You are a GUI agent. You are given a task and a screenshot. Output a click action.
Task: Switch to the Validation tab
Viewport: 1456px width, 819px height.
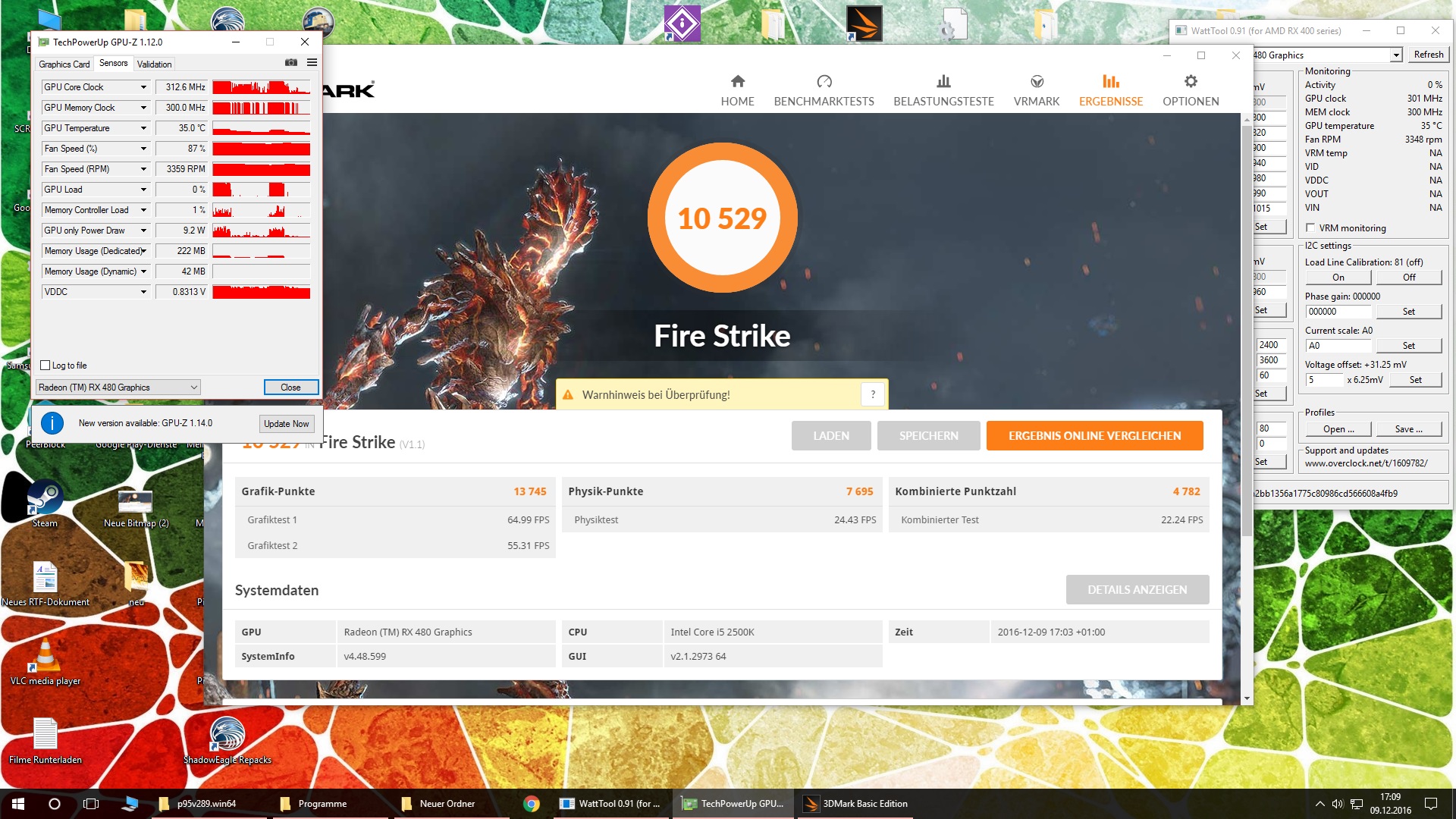coord(154,64)
